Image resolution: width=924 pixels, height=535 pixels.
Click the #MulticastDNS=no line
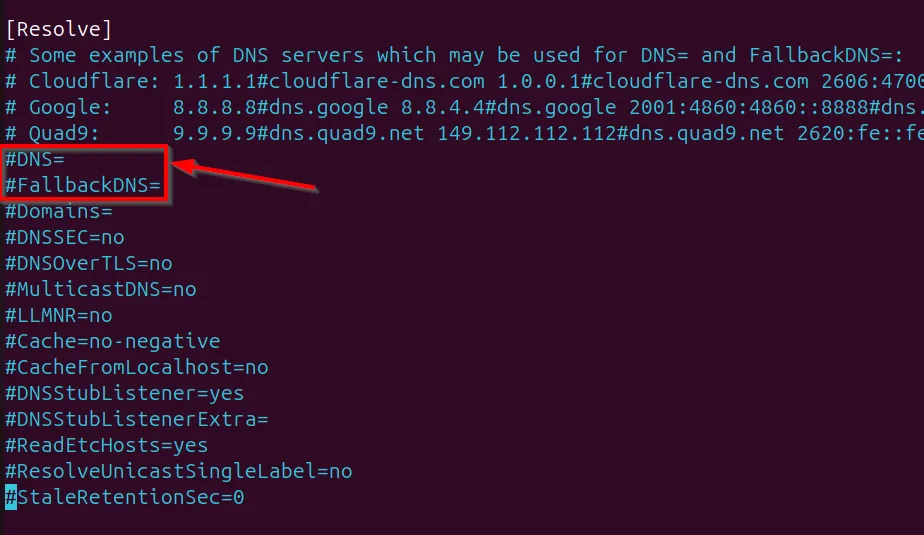(x=101, y=289)
